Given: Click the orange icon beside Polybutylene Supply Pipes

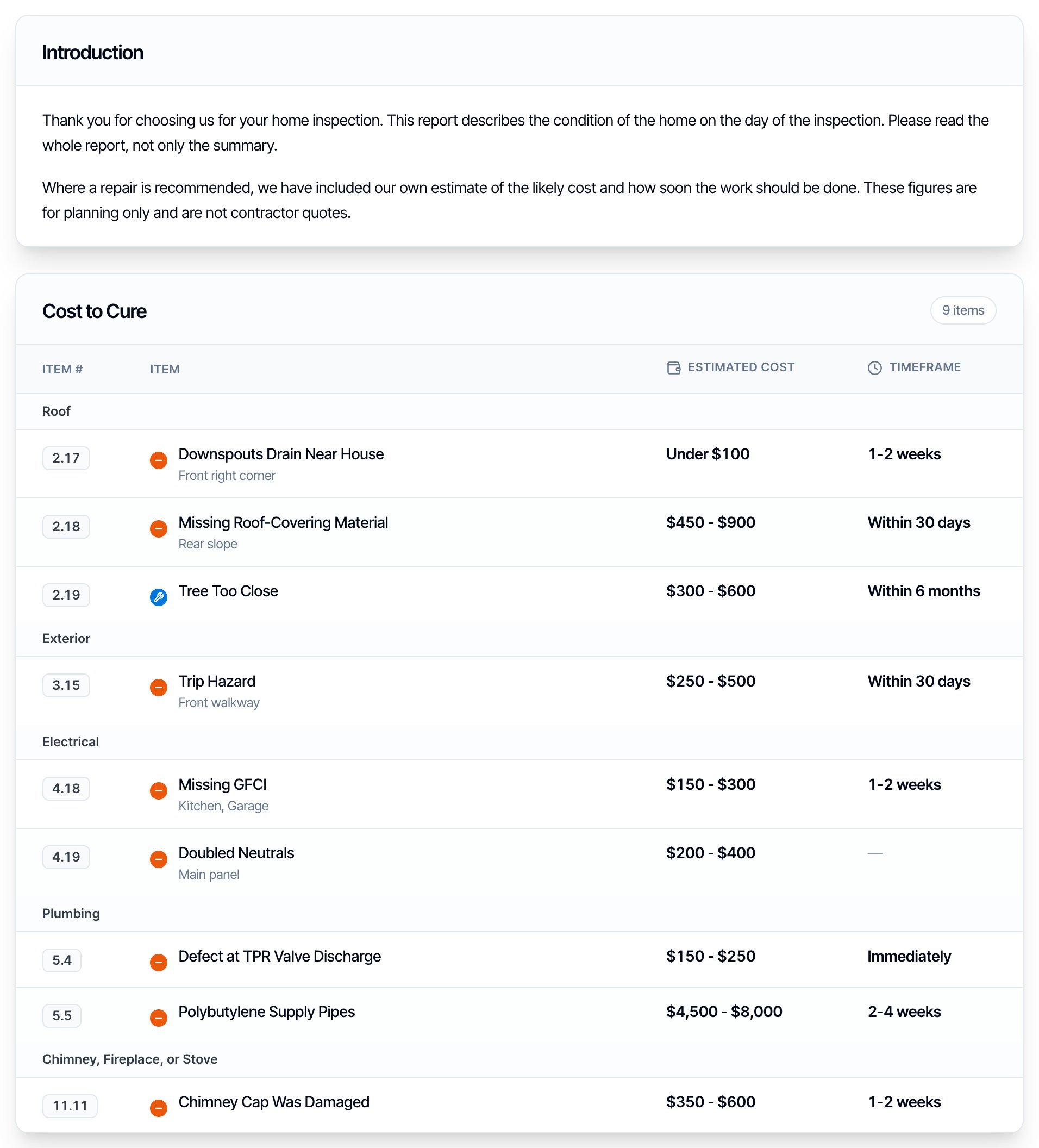Looking at the screenshot, I should (x=158, y=1018).
